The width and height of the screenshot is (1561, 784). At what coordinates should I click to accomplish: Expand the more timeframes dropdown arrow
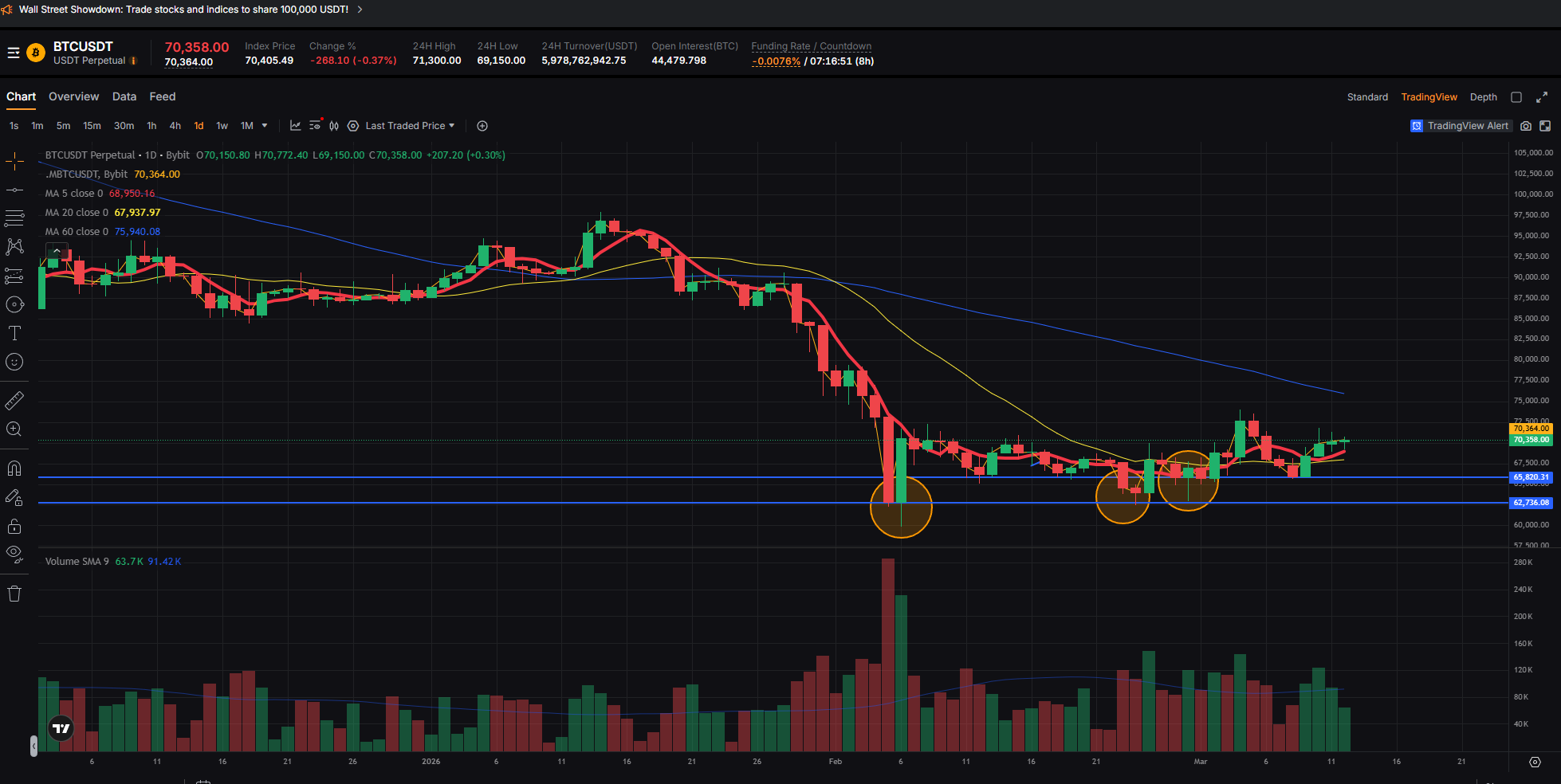[x=265, y=126]
